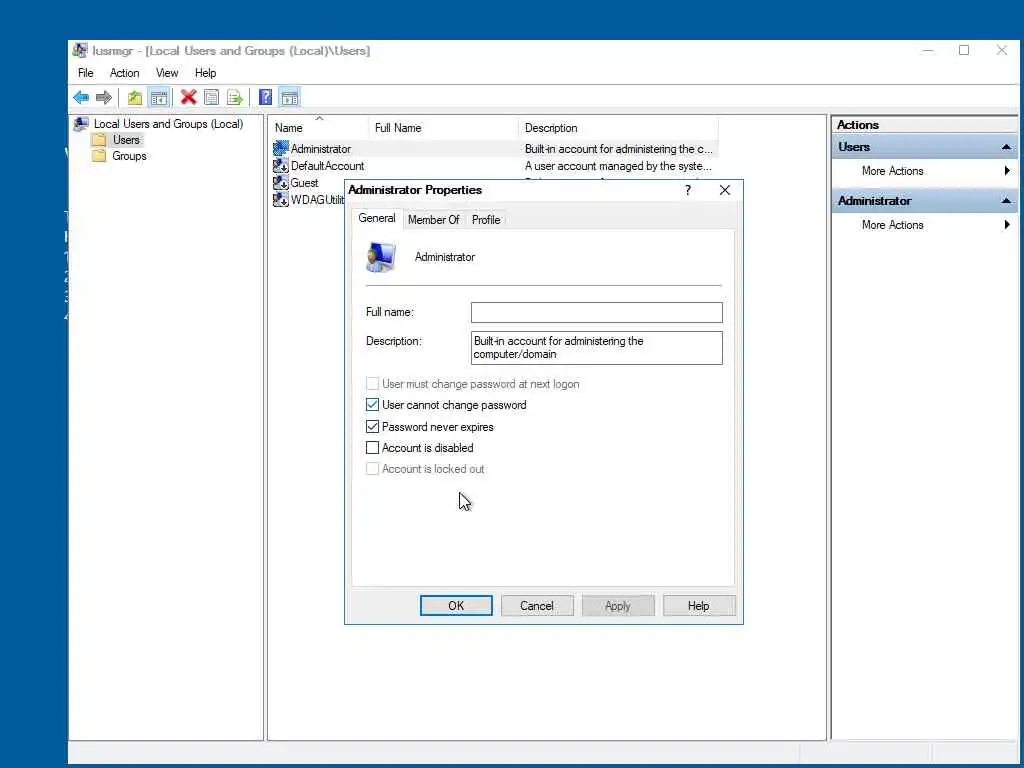Image resolution: width=1024 pixels, height=768 pixels.
Task: Click the Users folder icon in tree
Action: tap(99, 140)
